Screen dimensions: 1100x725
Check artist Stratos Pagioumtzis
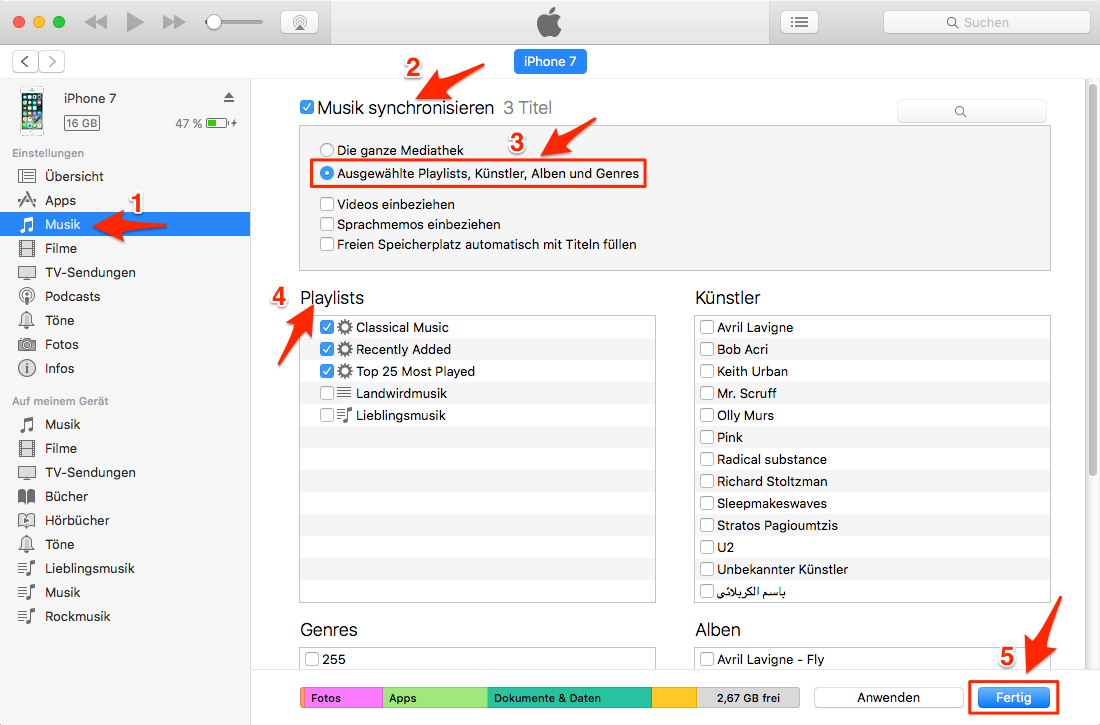tap(706, 525)
